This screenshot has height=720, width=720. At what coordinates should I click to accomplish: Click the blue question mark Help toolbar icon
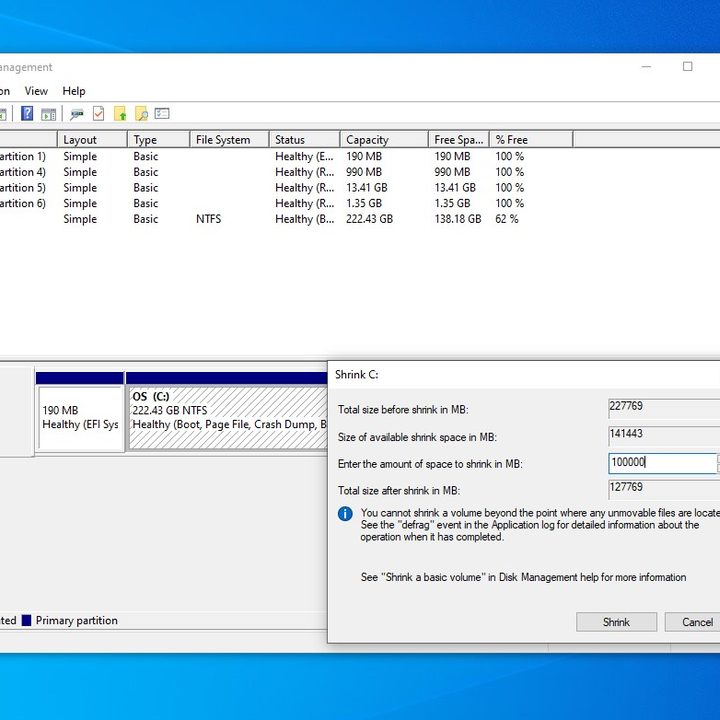(x=27, y=113)
